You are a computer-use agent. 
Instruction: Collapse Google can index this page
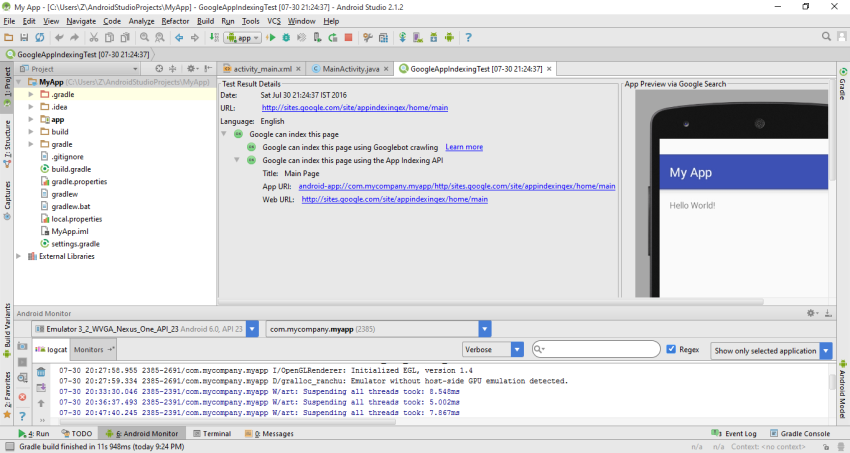224,134
